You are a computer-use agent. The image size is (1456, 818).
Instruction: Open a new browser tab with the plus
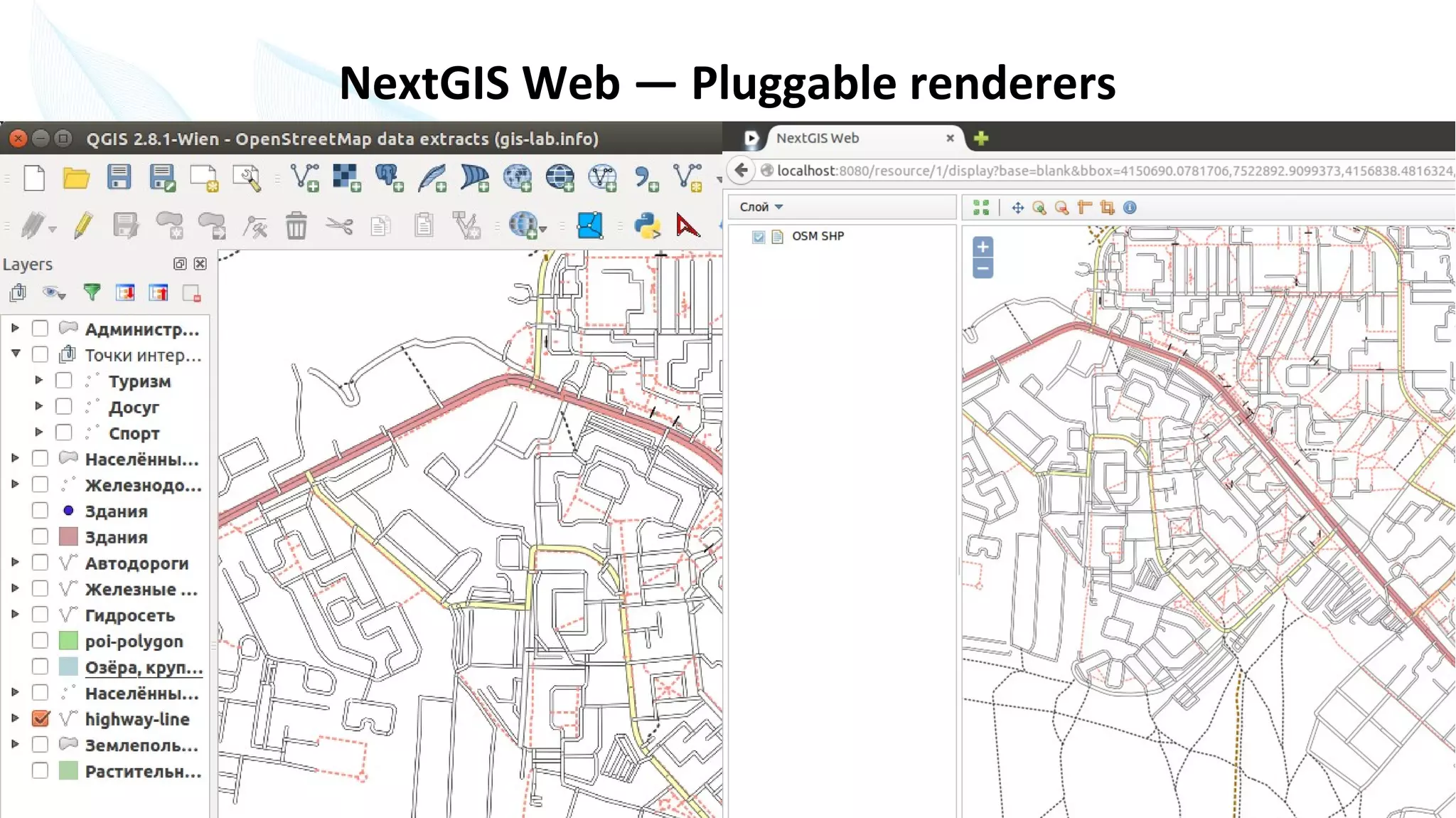pos(981,138)
